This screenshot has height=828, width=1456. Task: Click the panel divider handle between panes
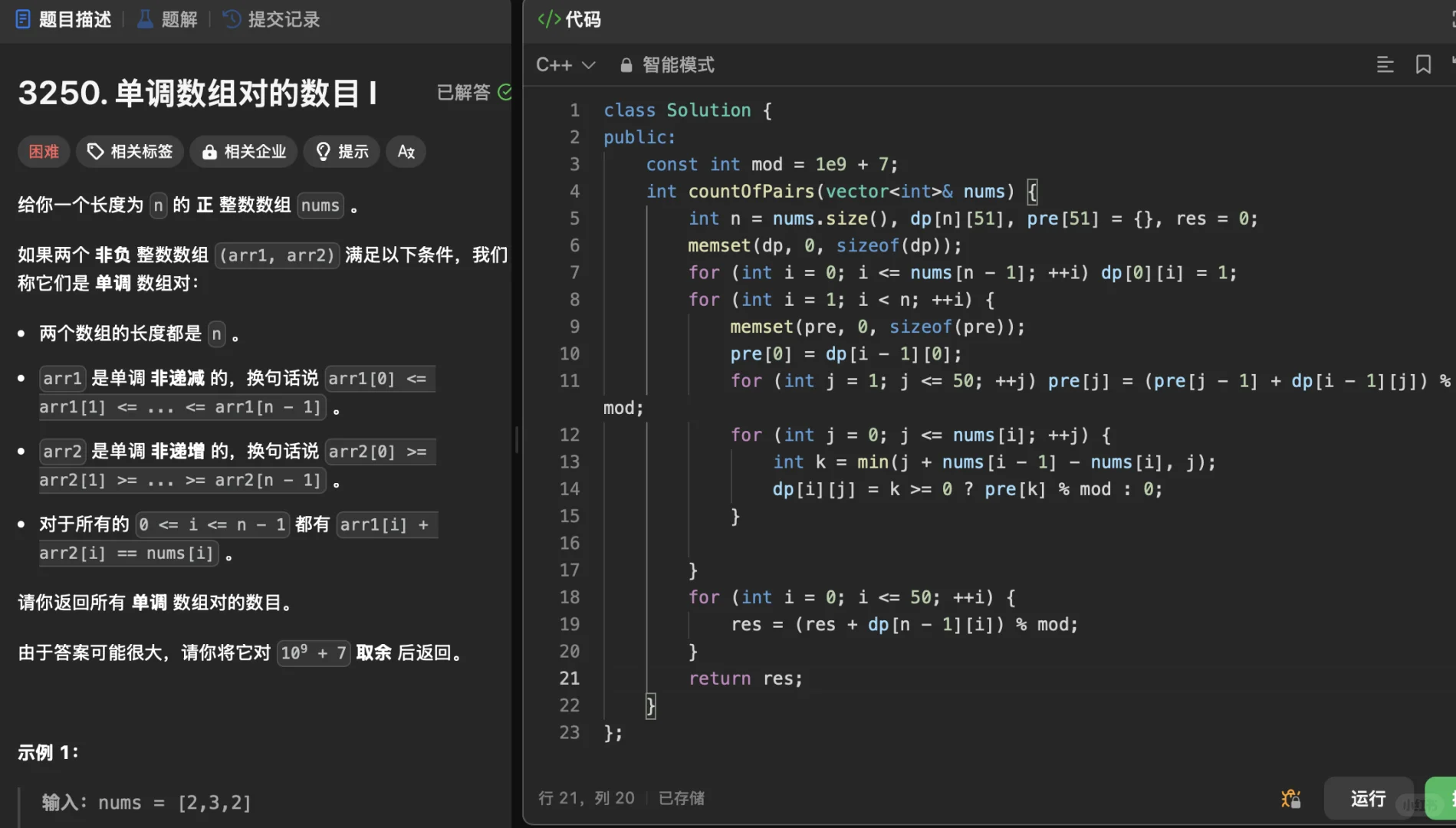click(x=517, y=439)
